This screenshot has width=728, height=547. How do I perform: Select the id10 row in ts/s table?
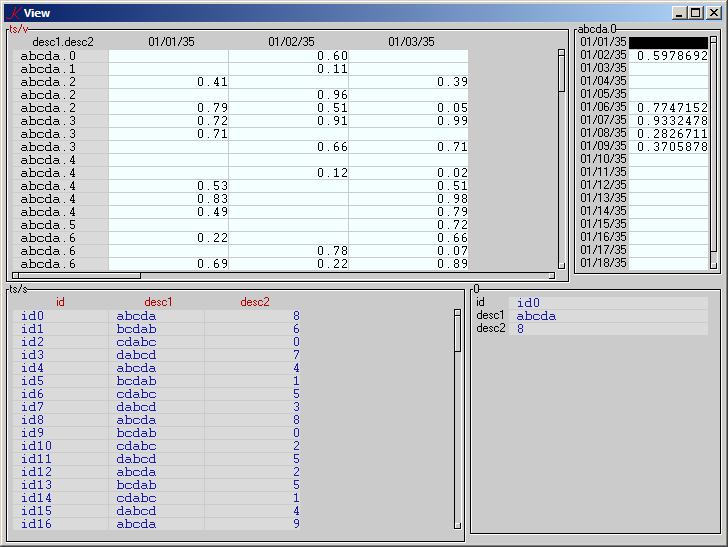[36, 446]
